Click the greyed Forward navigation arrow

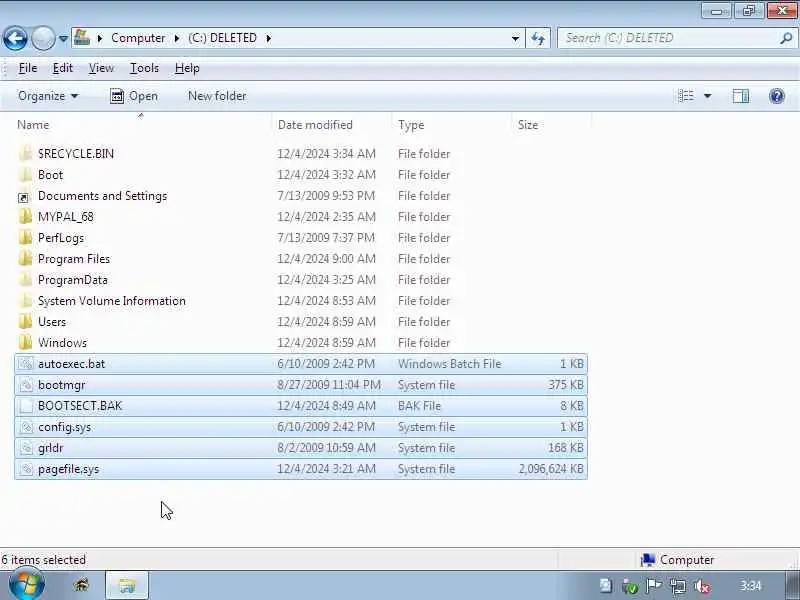(43, 38)
